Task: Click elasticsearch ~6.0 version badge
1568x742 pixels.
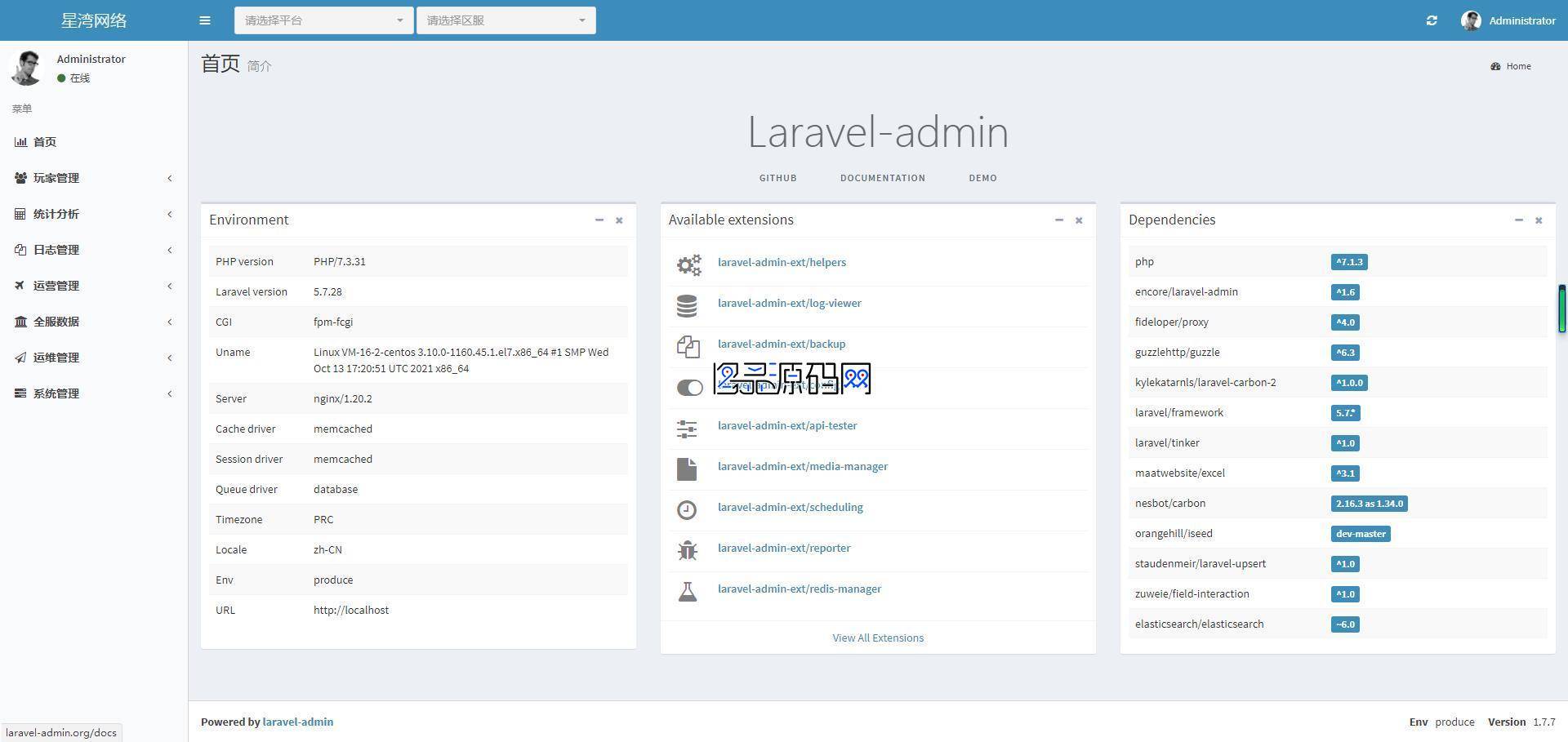Action: click(x=1345, y=624)
